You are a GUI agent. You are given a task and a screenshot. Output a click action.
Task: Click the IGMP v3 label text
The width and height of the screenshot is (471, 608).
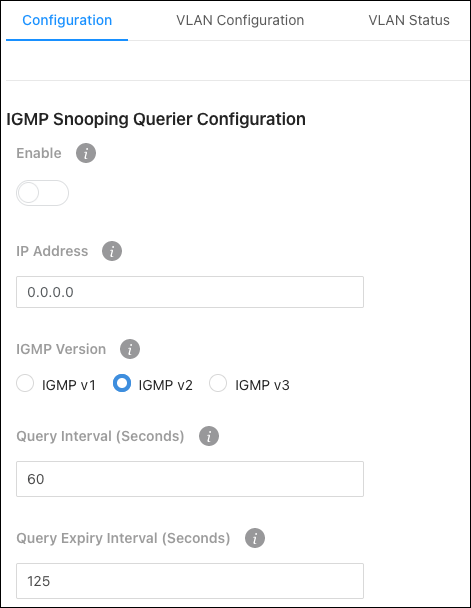coord(262,385)
